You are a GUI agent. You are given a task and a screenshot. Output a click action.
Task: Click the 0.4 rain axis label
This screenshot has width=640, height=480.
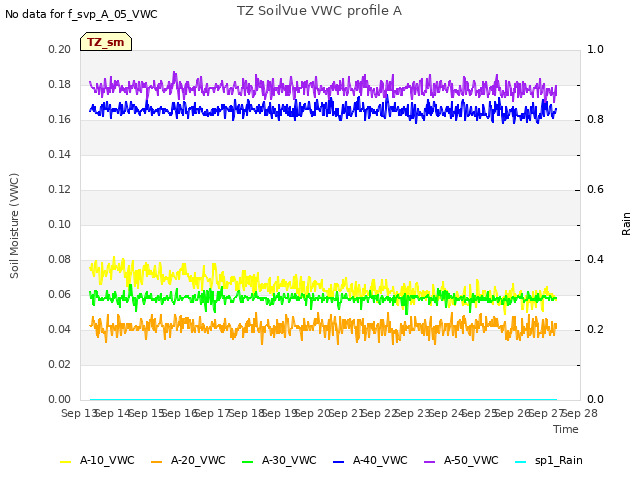coord(595,260)
